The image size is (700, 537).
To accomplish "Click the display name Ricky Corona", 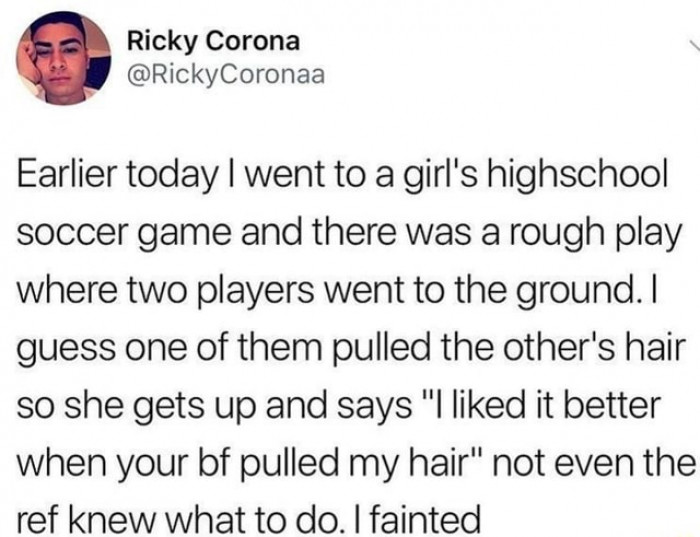I will [213, 41].
